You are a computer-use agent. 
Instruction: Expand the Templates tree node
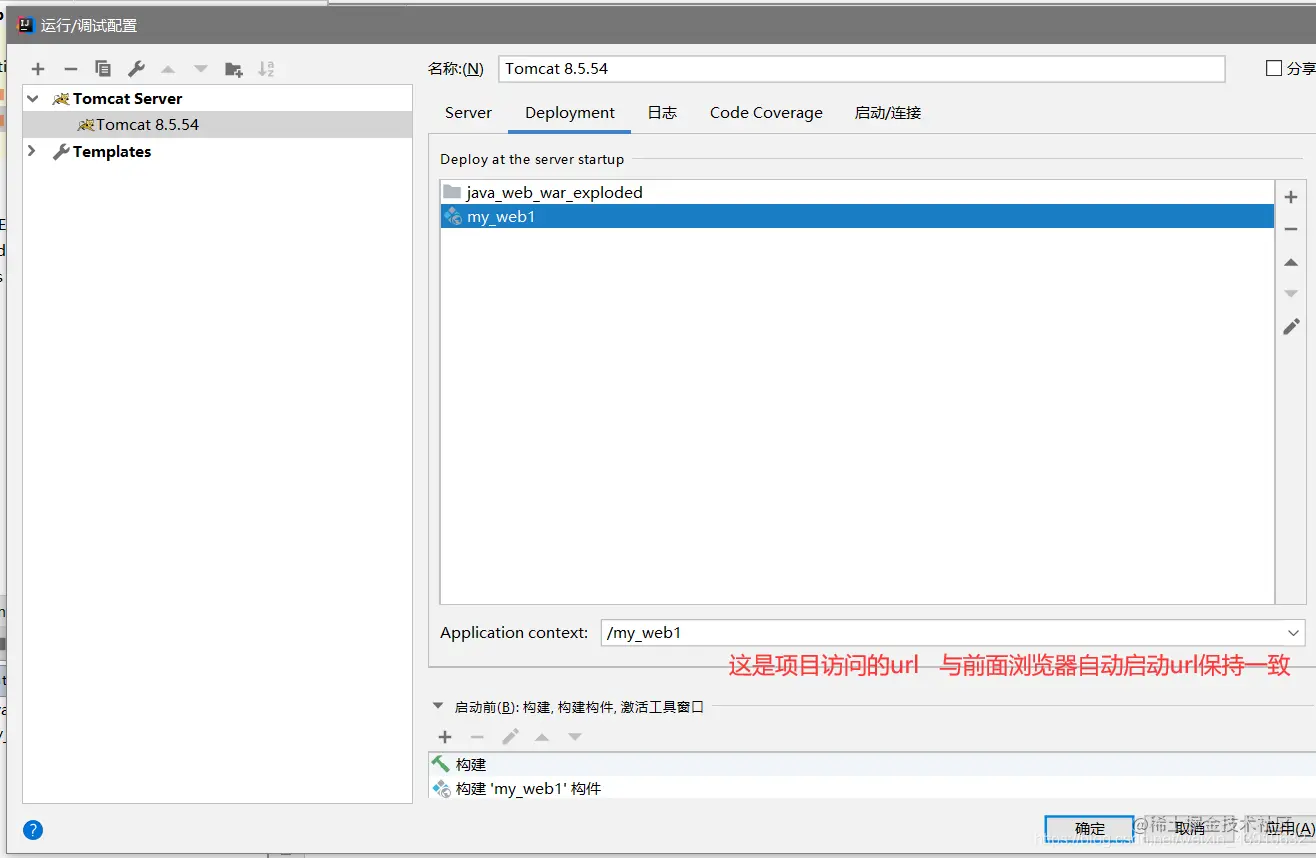(x=32, y=151)
